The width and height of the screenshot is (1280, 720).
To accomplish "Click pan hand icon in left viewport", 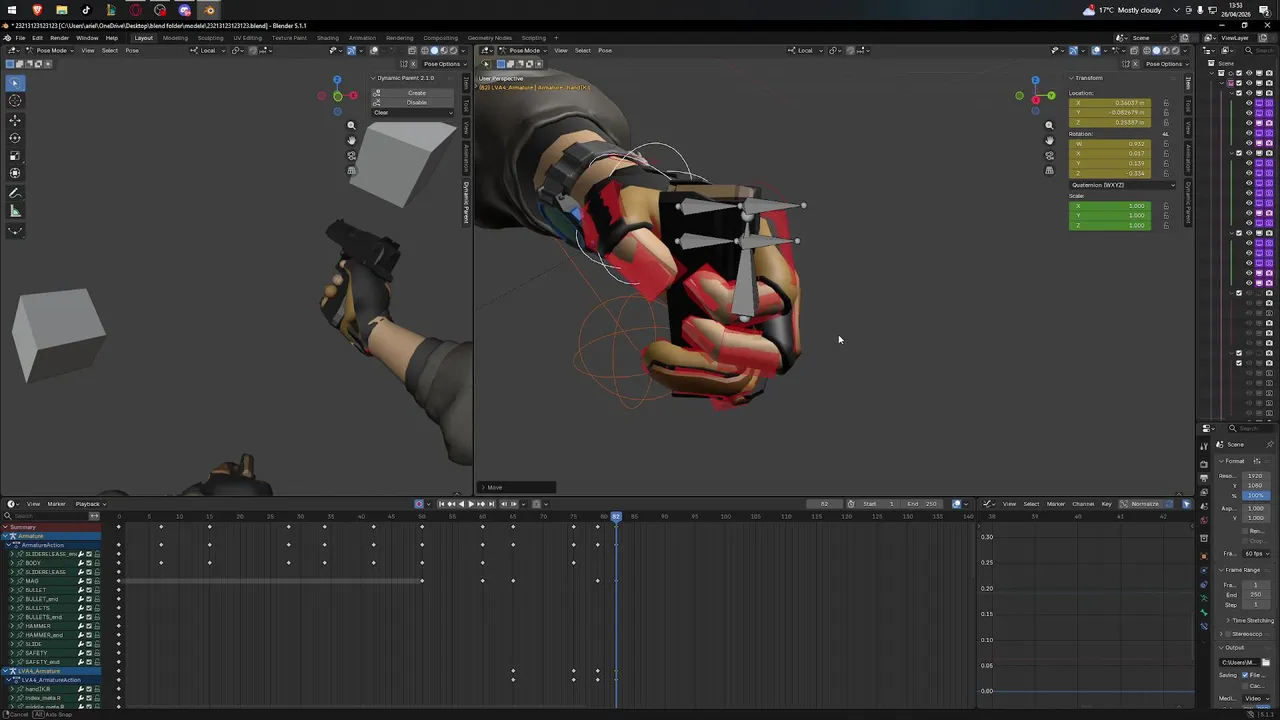I will tap(351, 140).
